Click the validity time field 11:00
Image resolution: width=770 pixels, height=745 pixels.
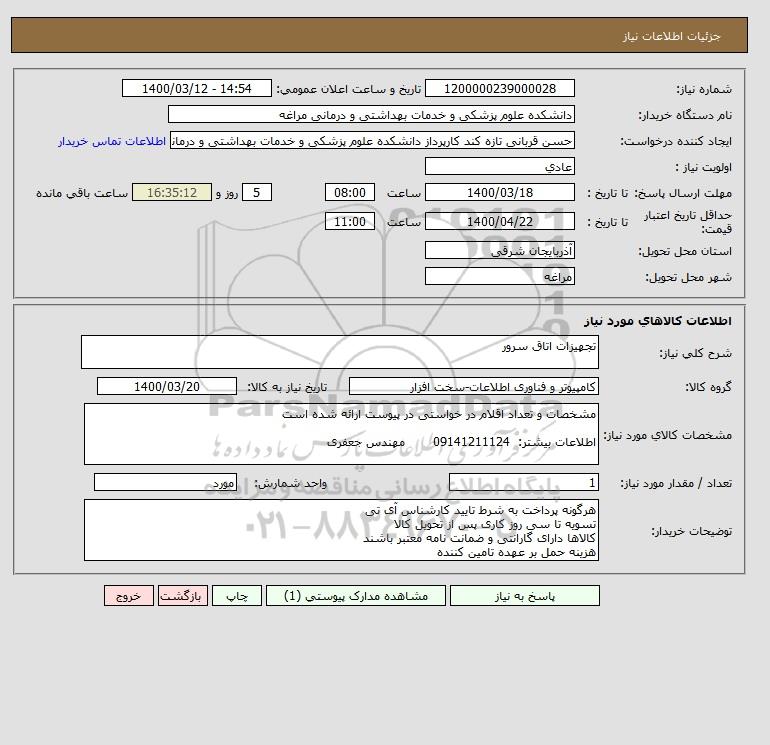pyautogui.click(x=350, y=221)
